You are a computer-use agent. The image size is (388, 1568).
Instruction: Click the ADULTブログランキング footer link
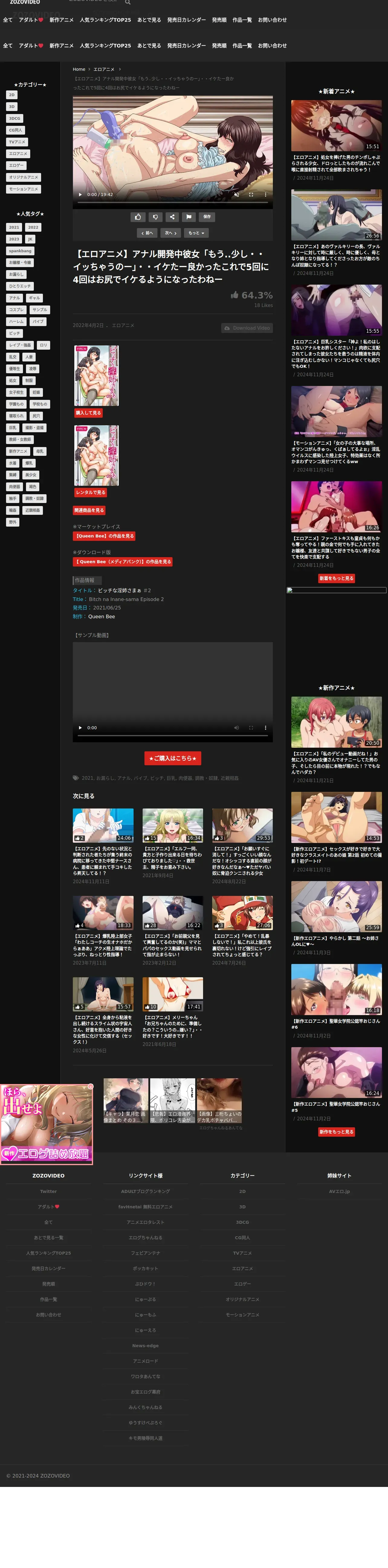[x=145, y=1192]
